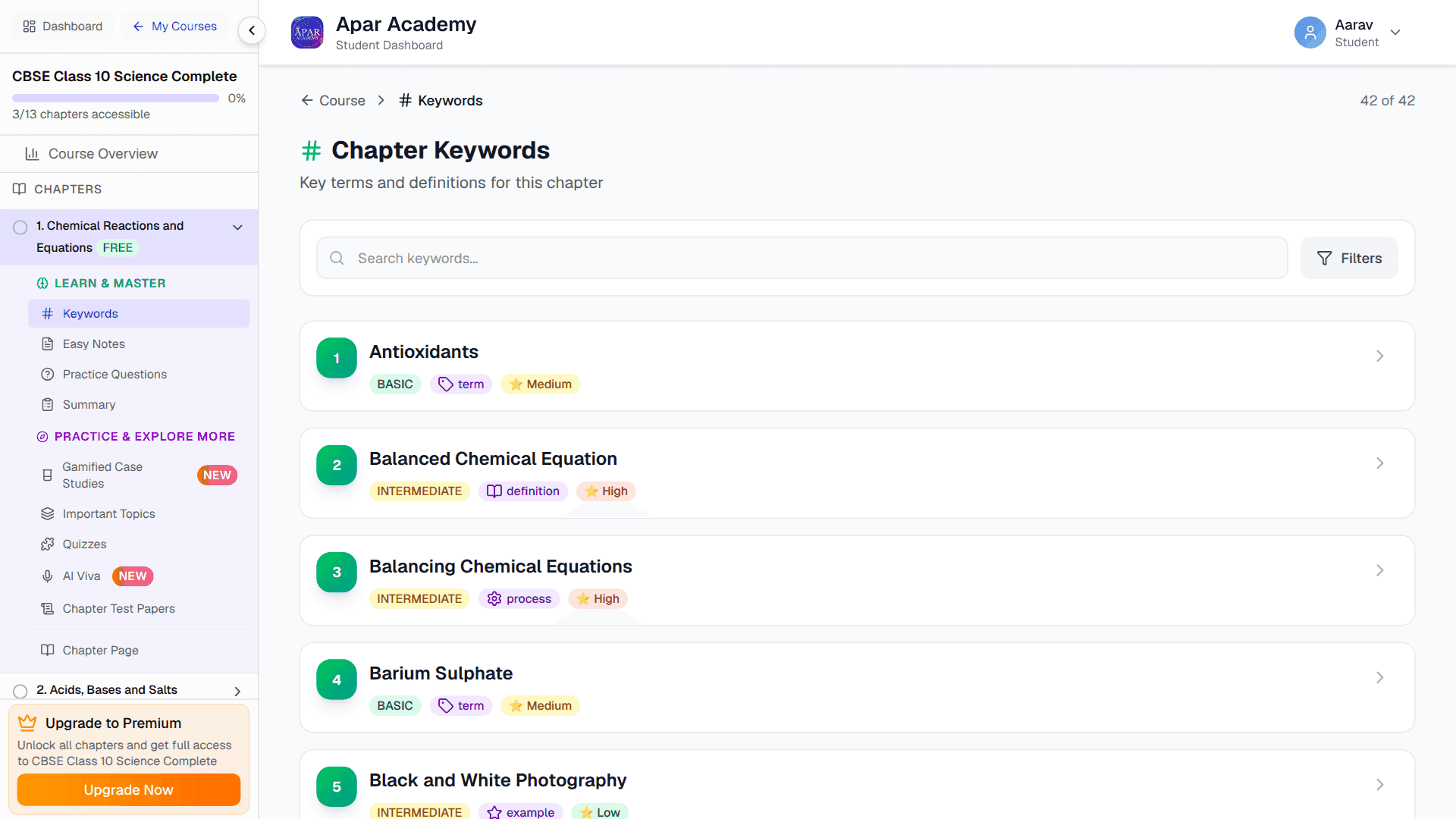Click the term tag on Antioxidants

click(x=461, y=384)
